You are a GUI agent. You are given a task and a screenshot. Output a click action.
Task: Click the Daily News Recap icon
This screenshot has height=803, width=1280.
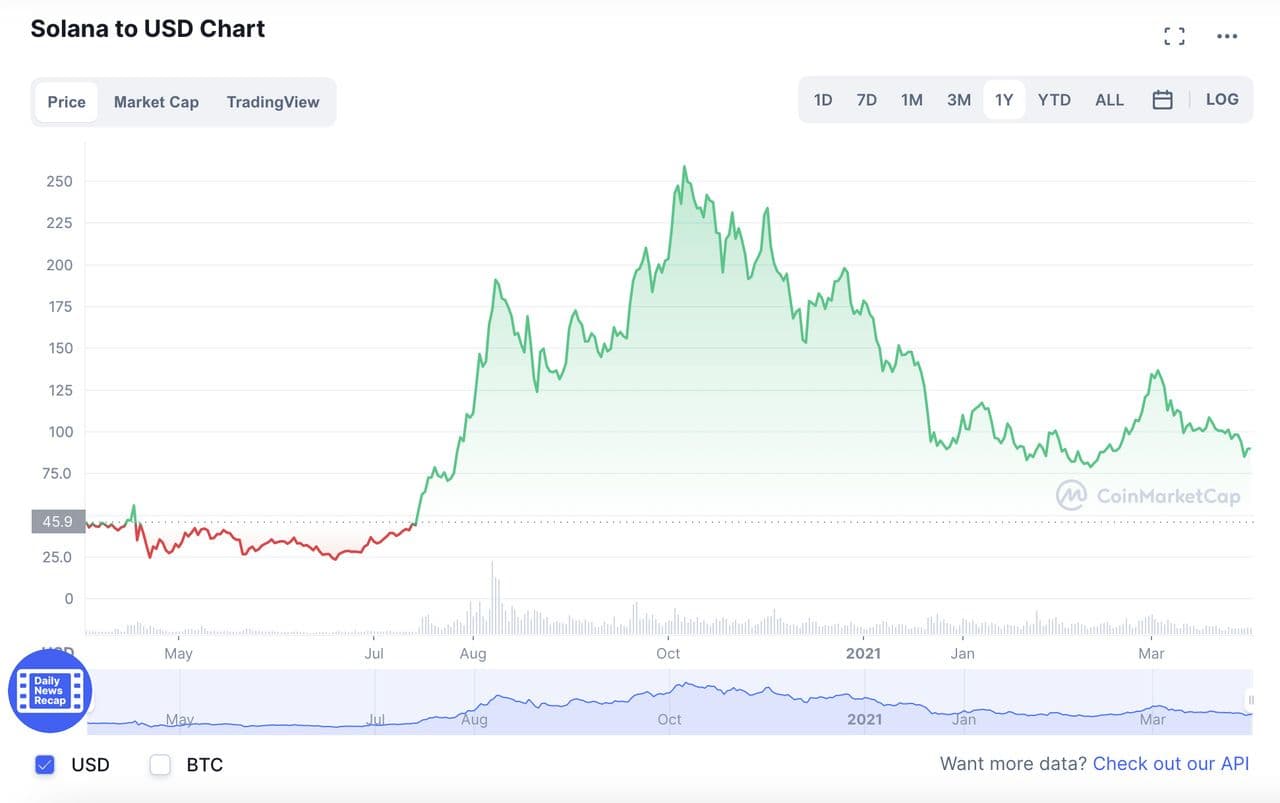50,691
